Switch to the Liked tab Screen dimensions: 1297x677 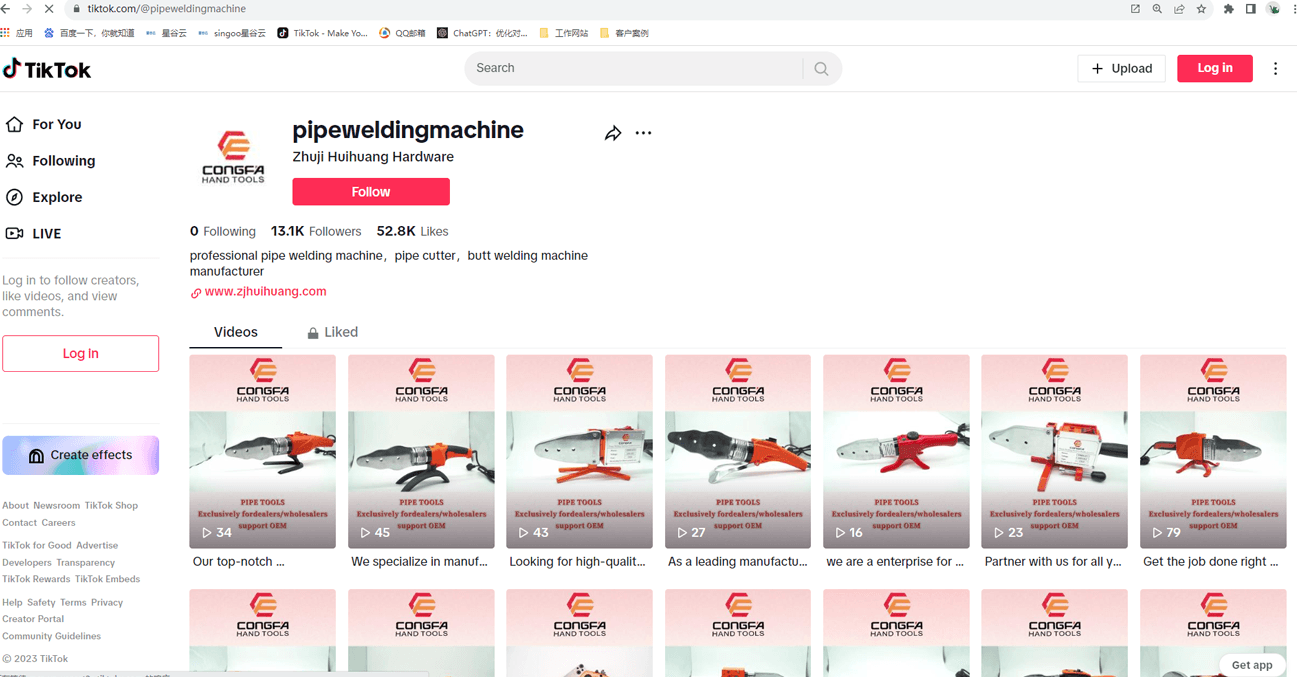[332, 332]
